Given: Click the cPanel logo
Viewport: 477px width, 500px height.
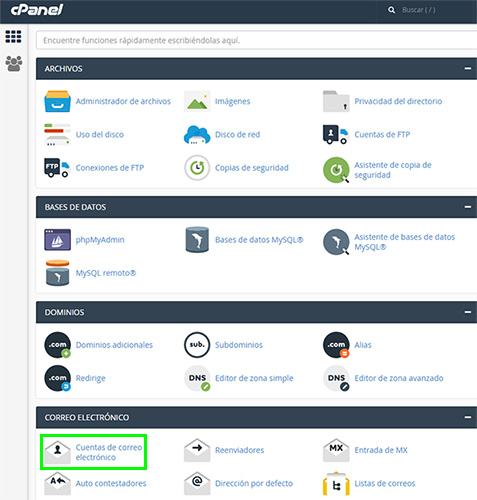Looking at the screenshot, I should 37,9.
